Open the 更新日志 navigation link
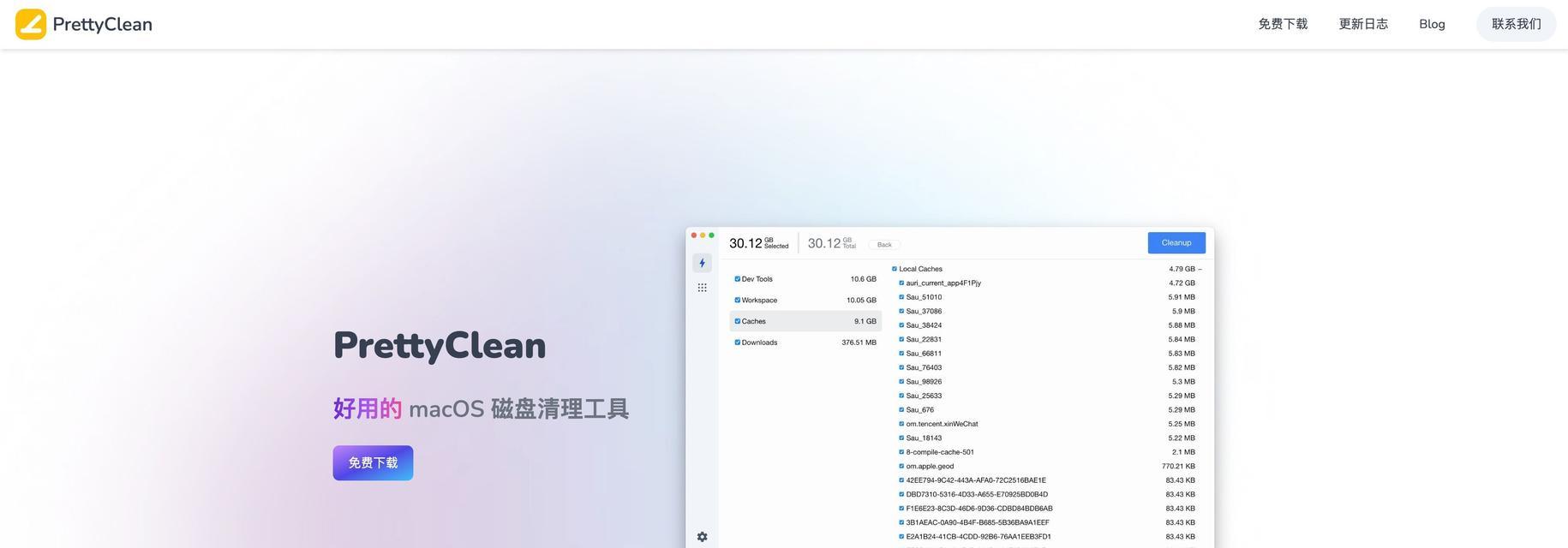The width and height of the screenshot is (1568, 548). (x=1363, y=24)
